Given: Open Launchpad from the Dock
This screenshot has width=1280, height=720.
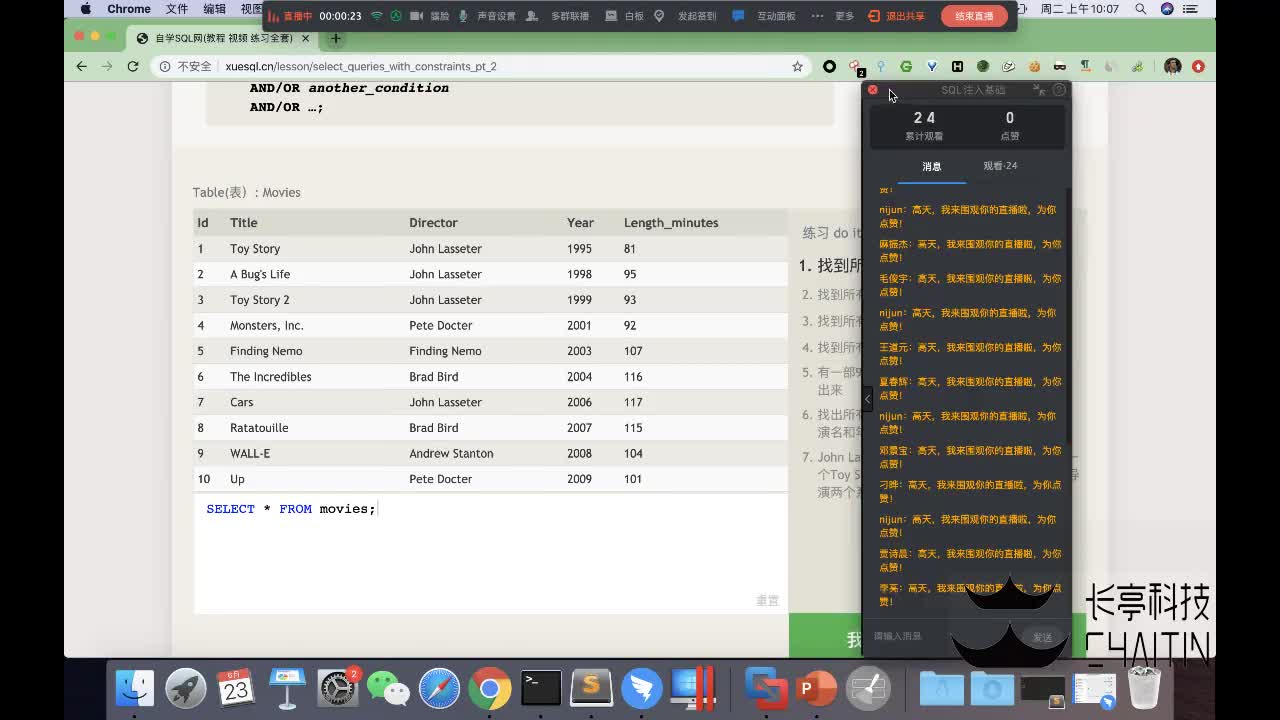Looking at the screenshot, I should 186,688.
